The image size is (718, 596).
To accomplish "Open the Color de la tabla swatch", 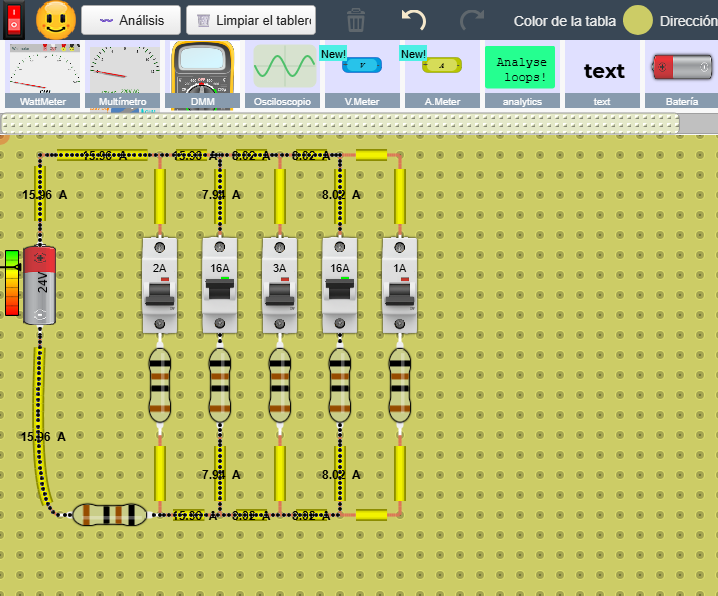I will [637, 20].
